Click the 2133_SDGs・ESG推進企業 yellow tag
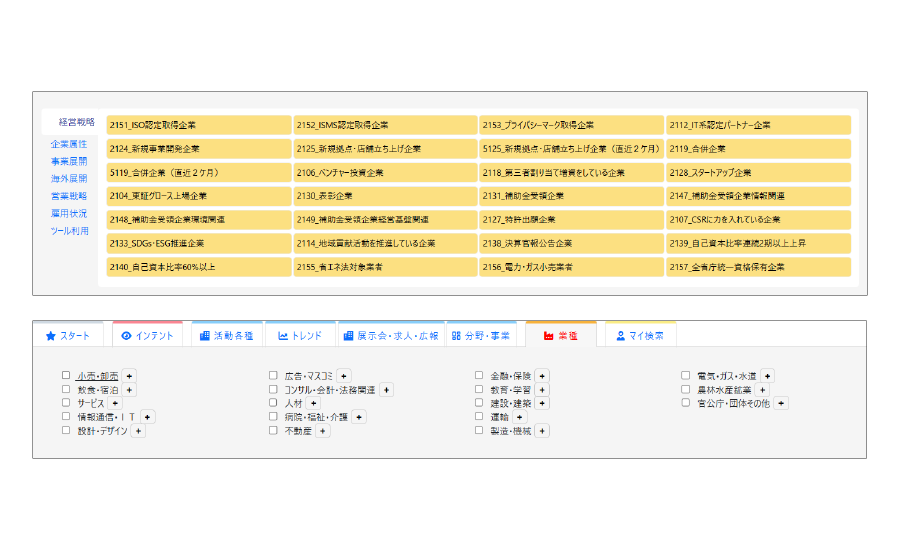The width and height of the screenshot is (900, 550). tap(198, 243)
